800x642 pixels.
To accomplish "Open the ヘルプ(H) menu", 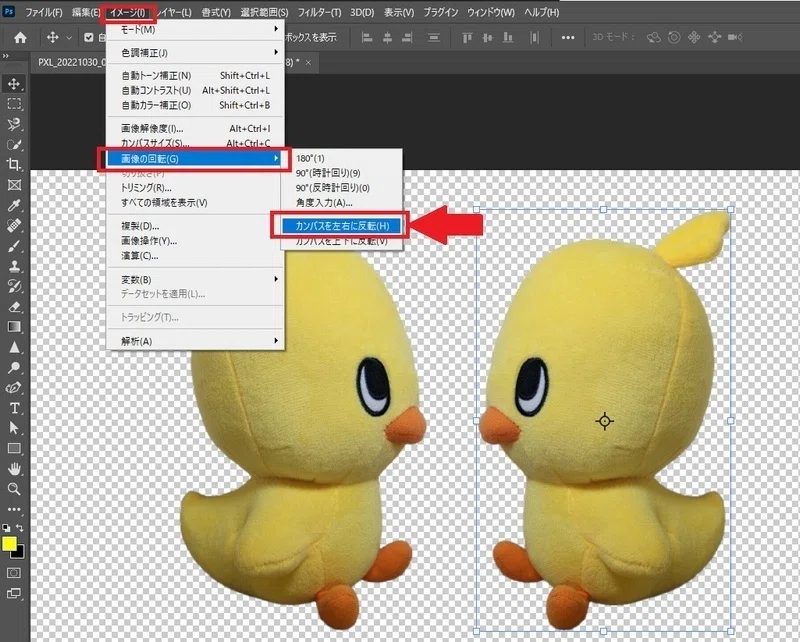I will [x=542, y=12].
